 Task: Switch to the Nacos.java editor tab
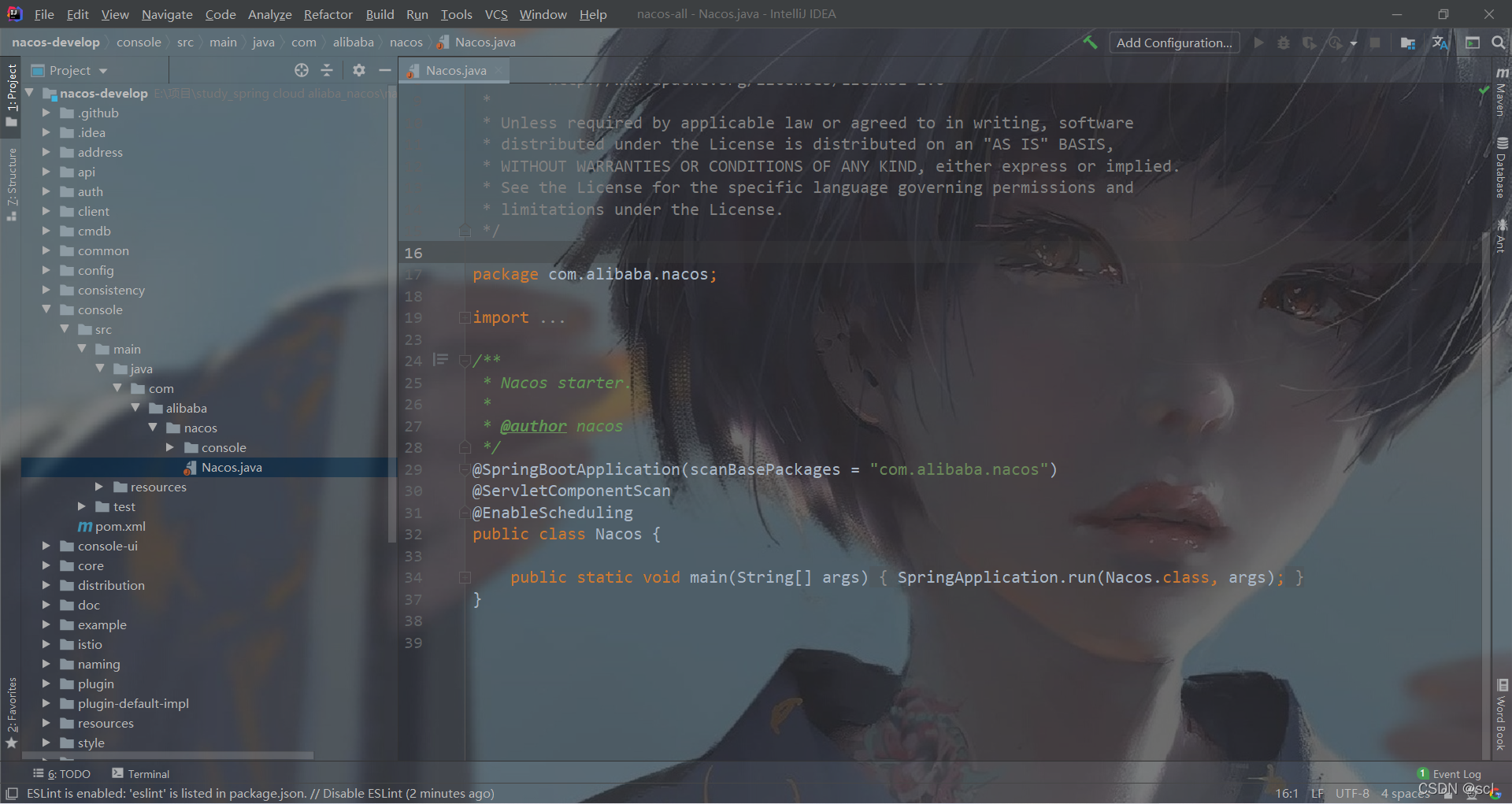[455, 70]
